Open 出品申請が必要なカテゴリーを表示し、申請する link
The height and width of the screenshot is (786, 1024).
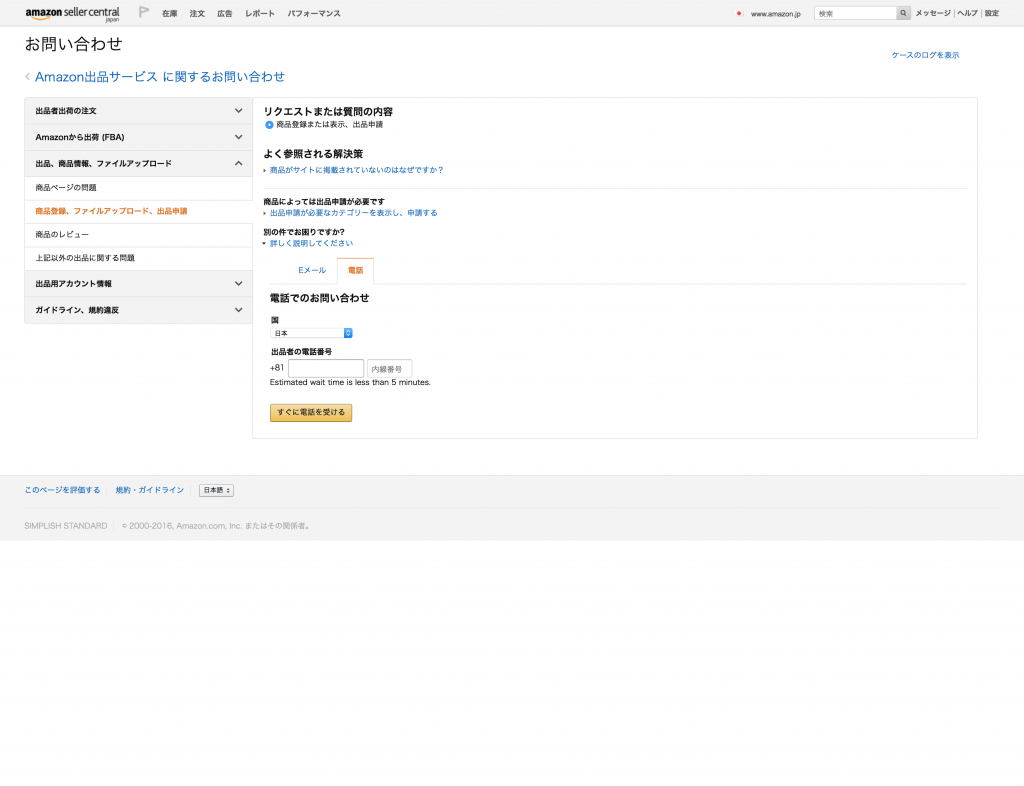[354, 213]
